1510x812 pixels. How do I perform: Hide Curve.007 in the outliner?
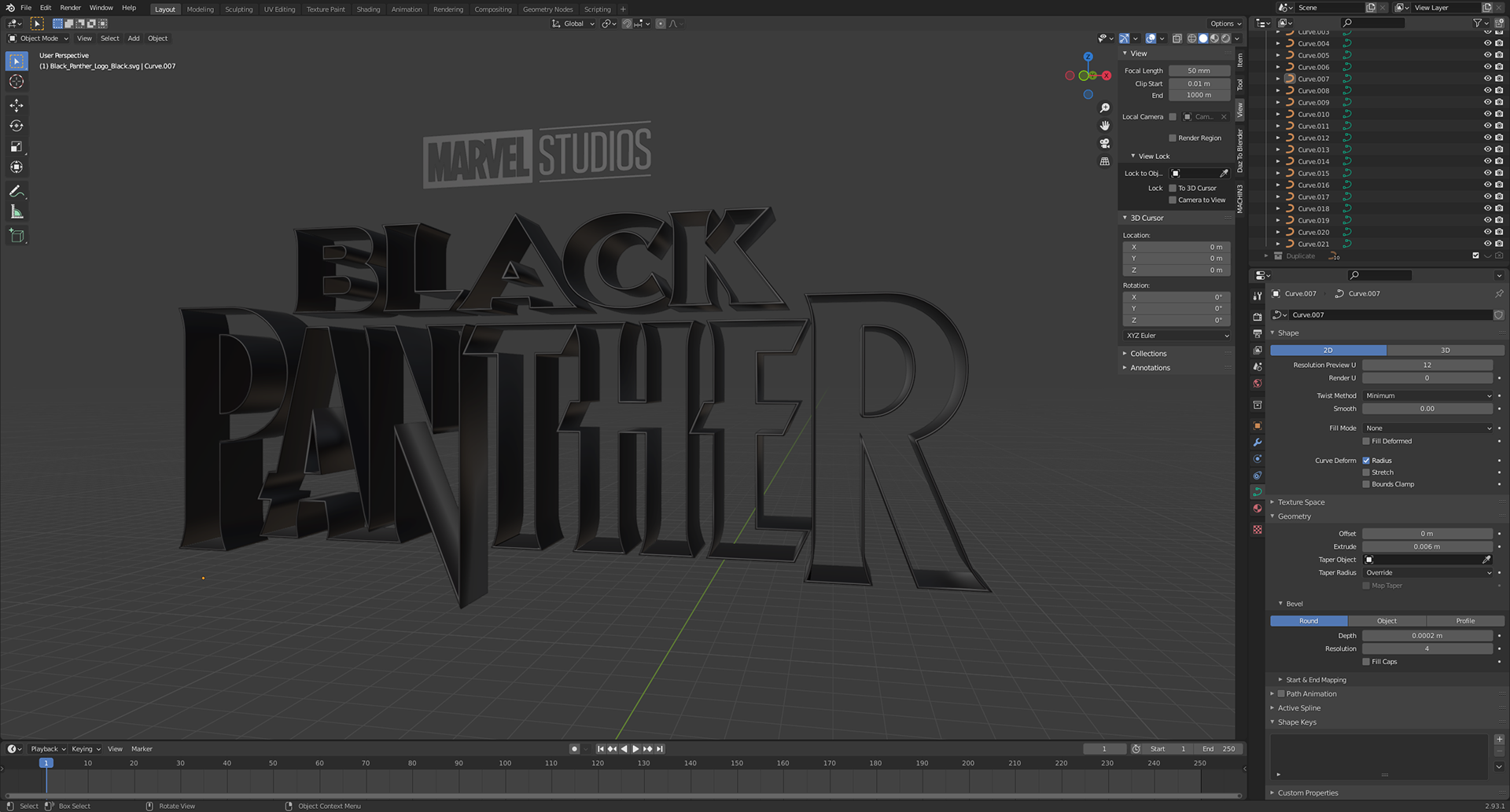pos(1487,79)
